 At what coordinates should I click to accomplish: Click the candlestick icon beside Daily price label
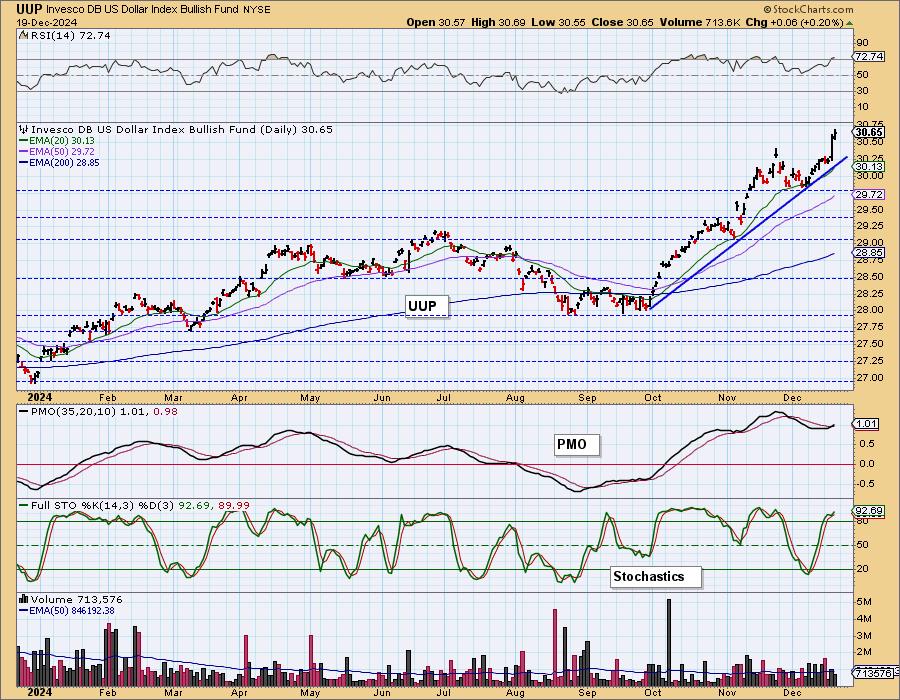click(24, 130)
